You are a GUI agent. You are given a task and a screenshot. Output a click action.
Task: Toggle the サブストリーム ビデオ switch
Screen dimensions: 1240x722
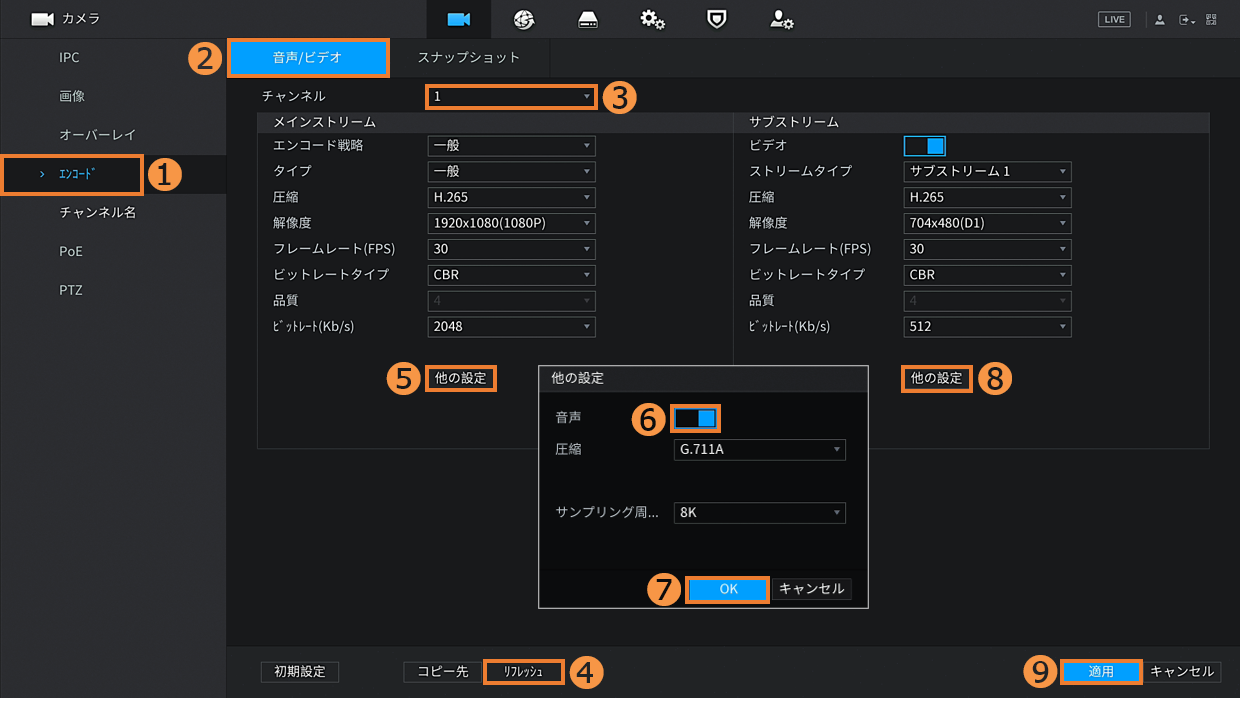(x=924, y=146)
